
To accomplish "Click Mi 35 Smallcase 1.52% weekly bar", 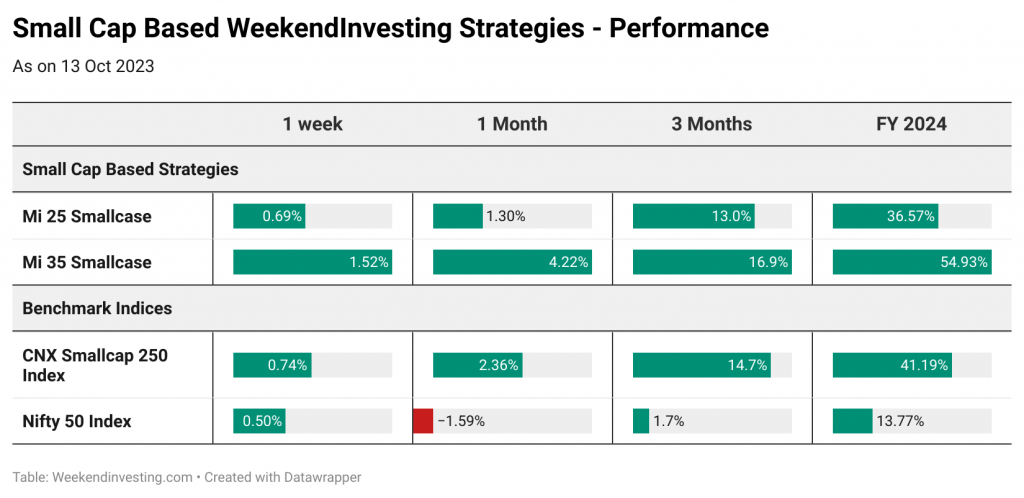I will click(312, 262).
